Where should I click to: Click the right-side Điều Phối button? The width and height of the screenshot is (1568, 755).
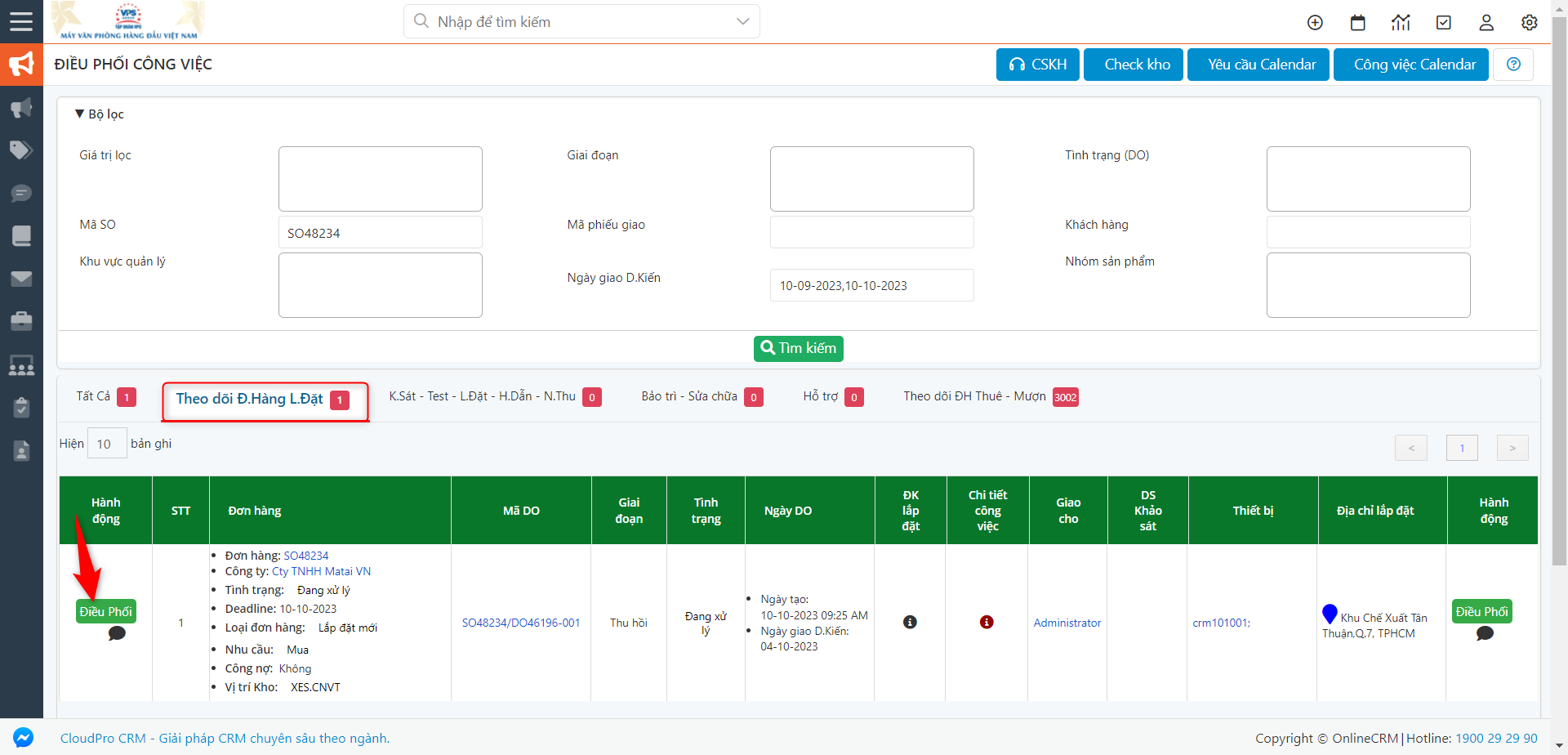(1482, 611)
